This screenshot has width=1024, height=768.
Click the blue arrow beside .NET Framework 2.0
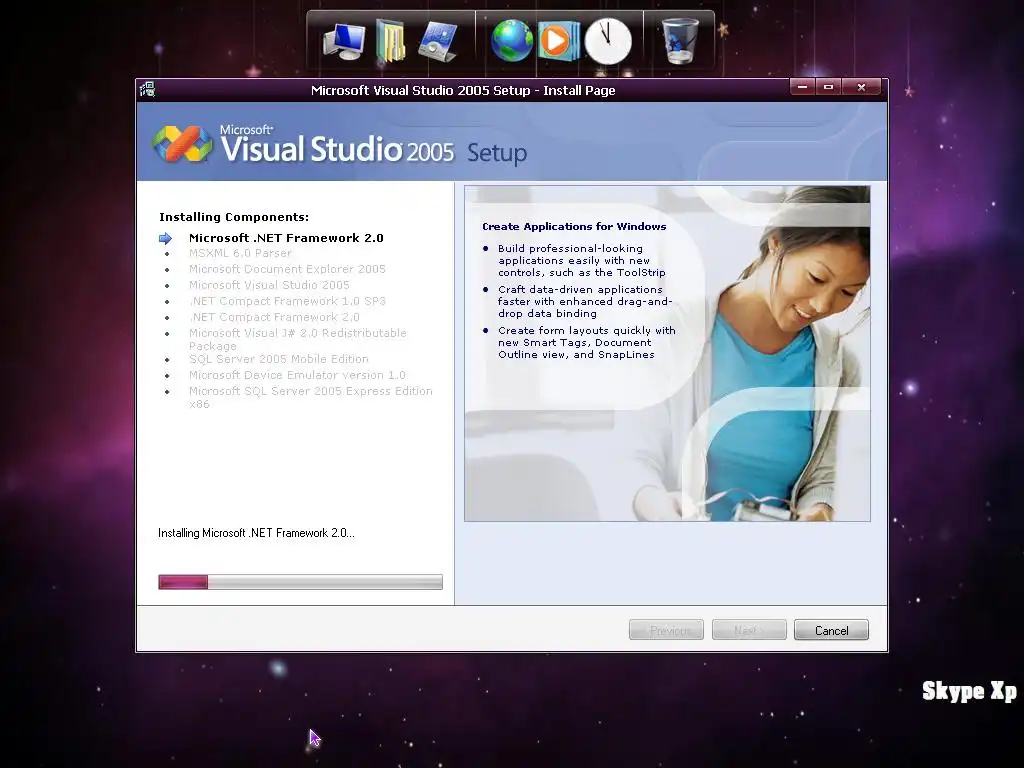(165, 238)
